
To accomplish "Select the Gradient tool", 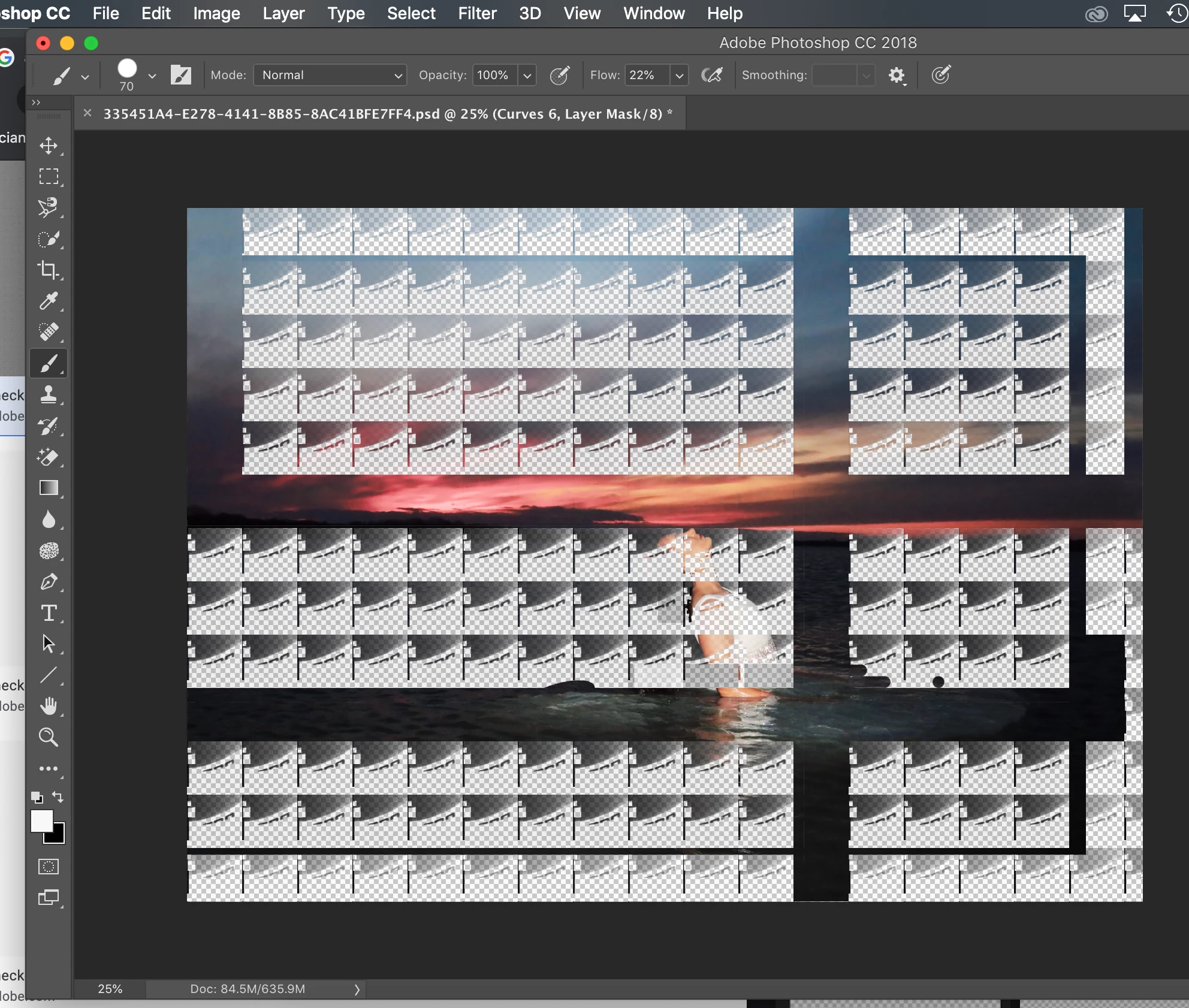I will 49,488.
